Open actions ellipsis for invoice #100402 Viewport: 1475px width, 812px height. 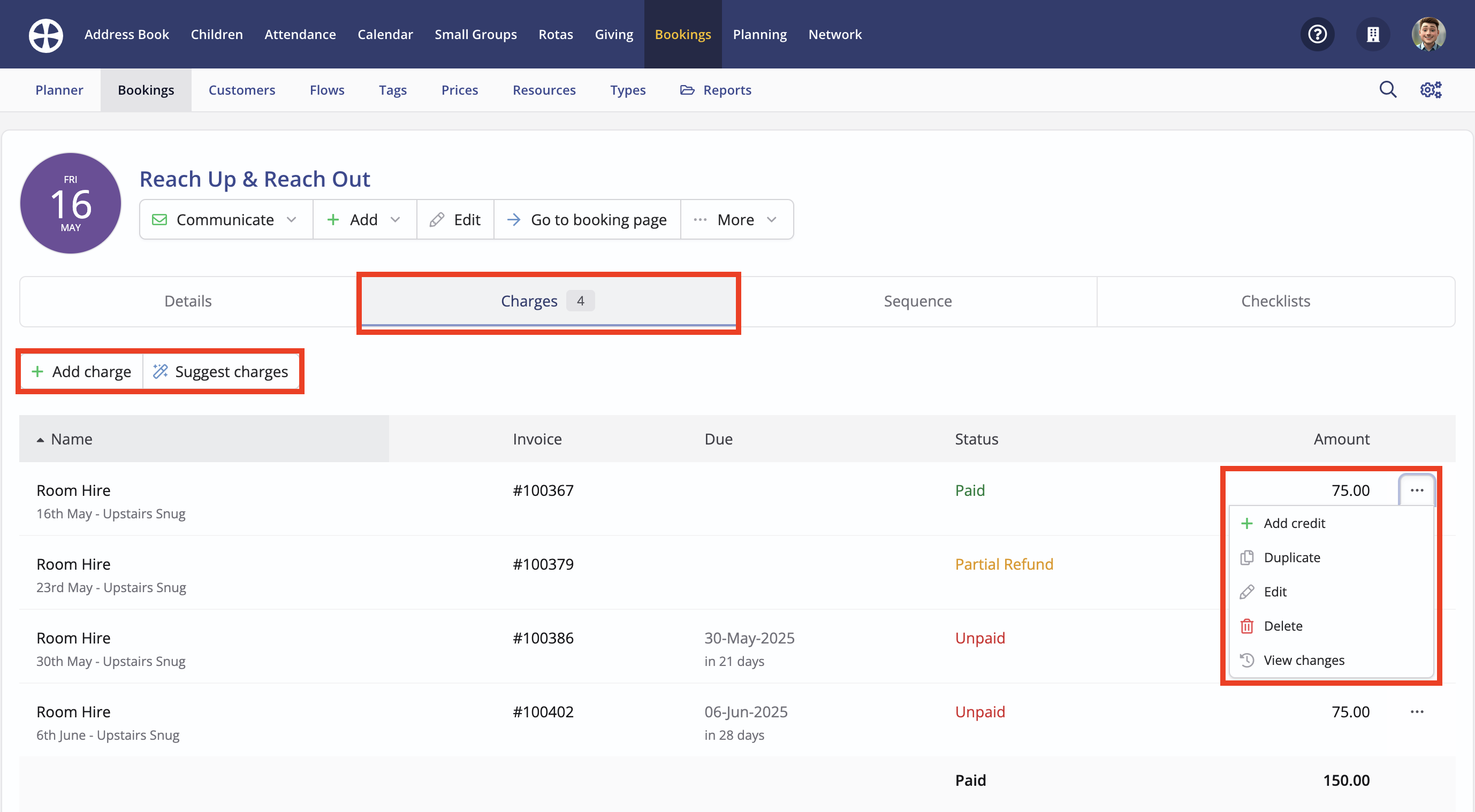[x=1417, y=712]
